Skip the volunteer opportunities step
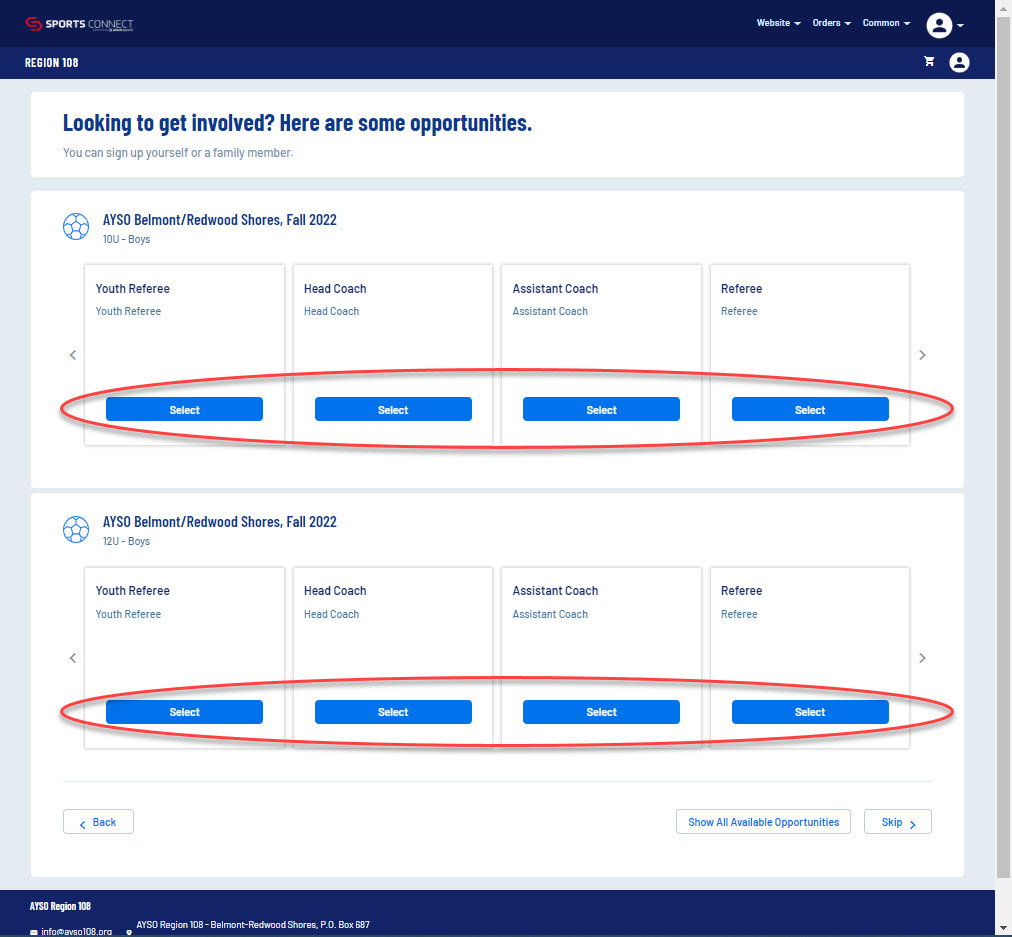Viewport: 1012px width, 937px height. click(x=898, y=821)
